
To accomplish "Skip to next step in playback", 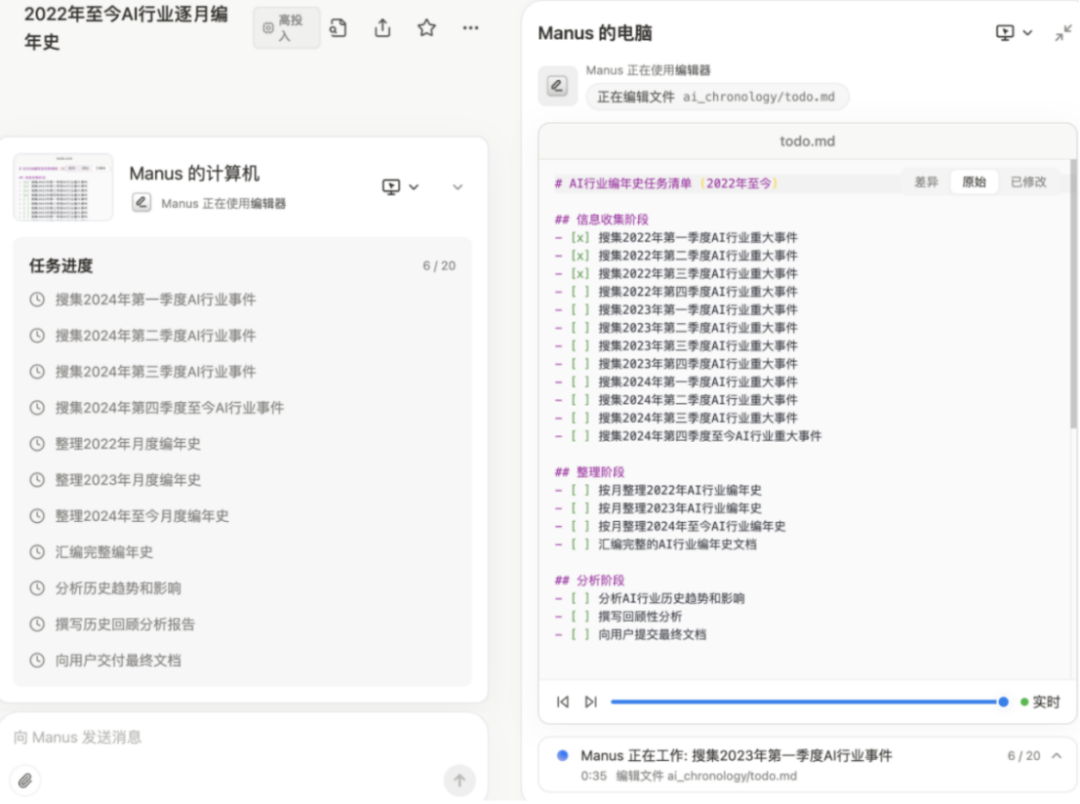I will (591, 702).
